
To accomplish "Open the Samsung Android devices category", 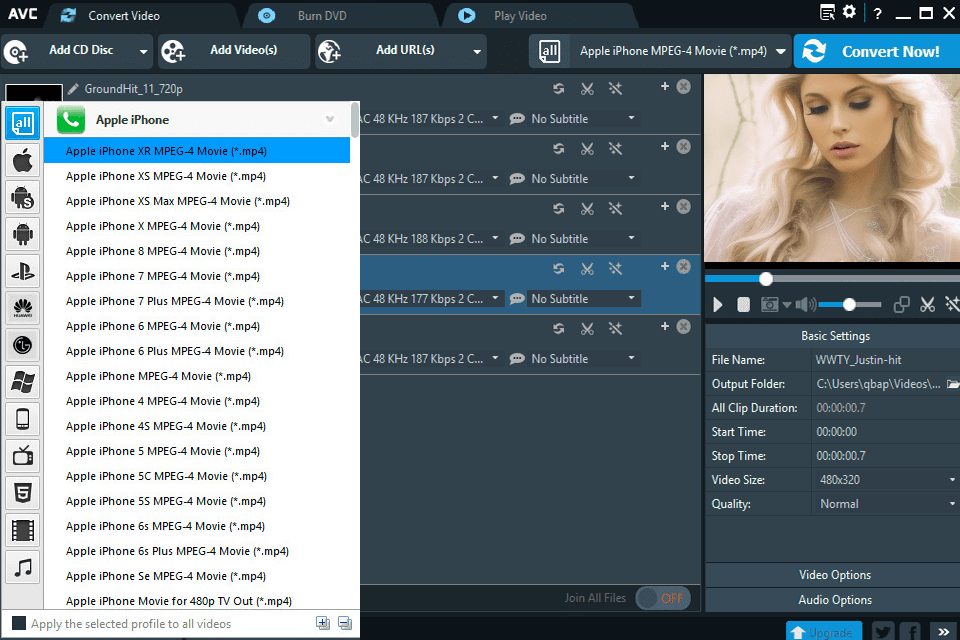I will point(23,197).
